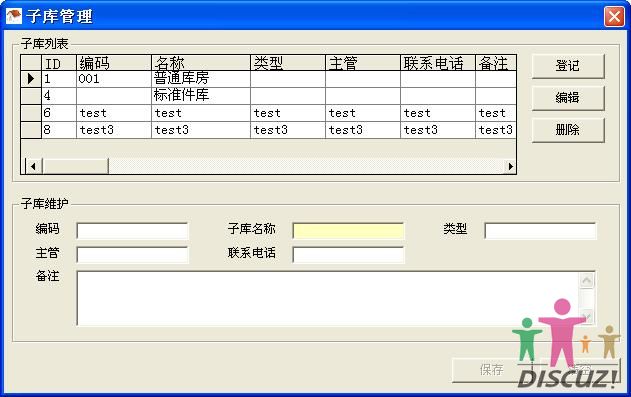Click the 删除 button

point(568,130)
